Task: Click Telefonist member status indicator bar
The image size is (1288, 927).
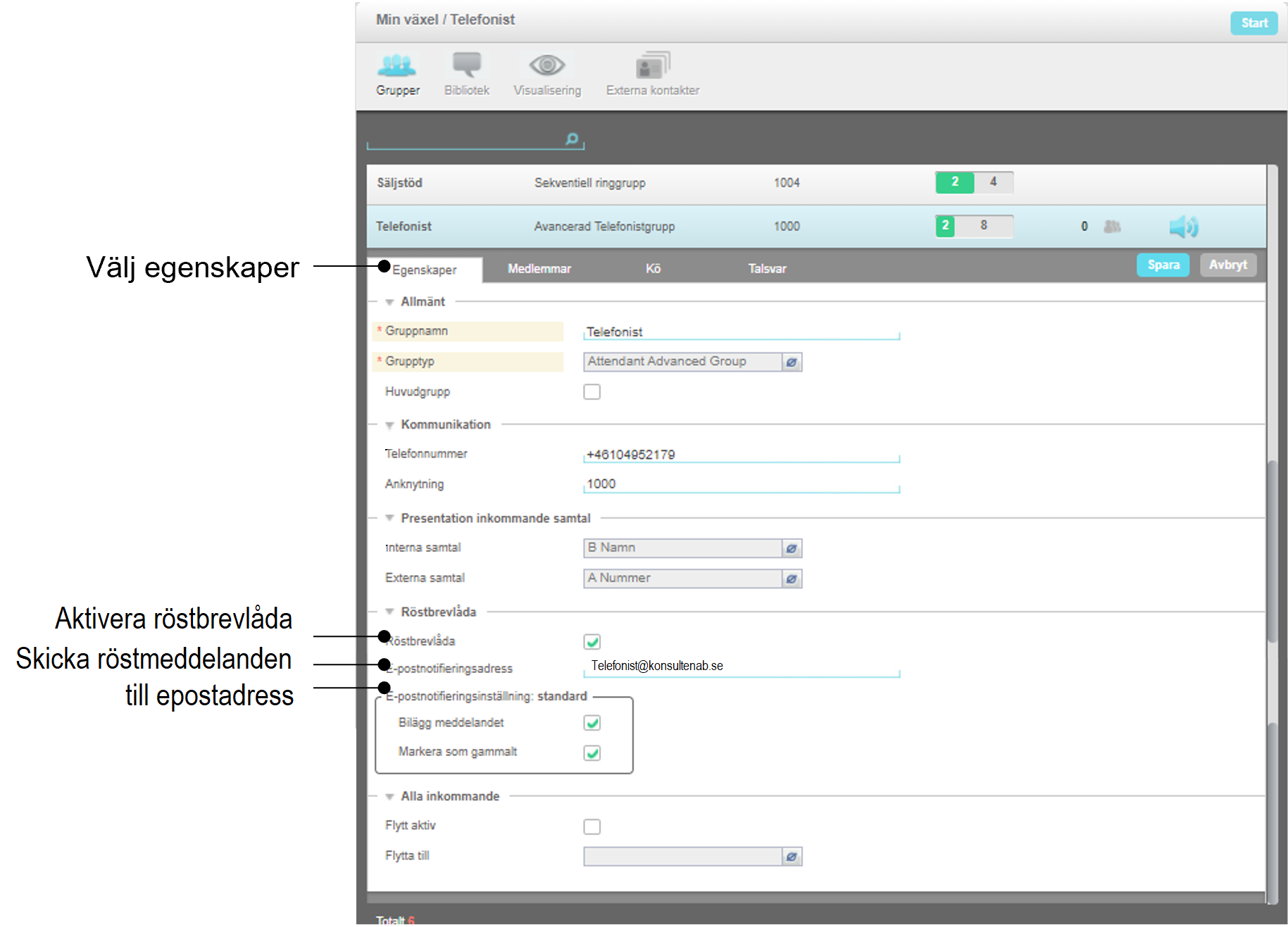Action: click(x=974, y=227)
